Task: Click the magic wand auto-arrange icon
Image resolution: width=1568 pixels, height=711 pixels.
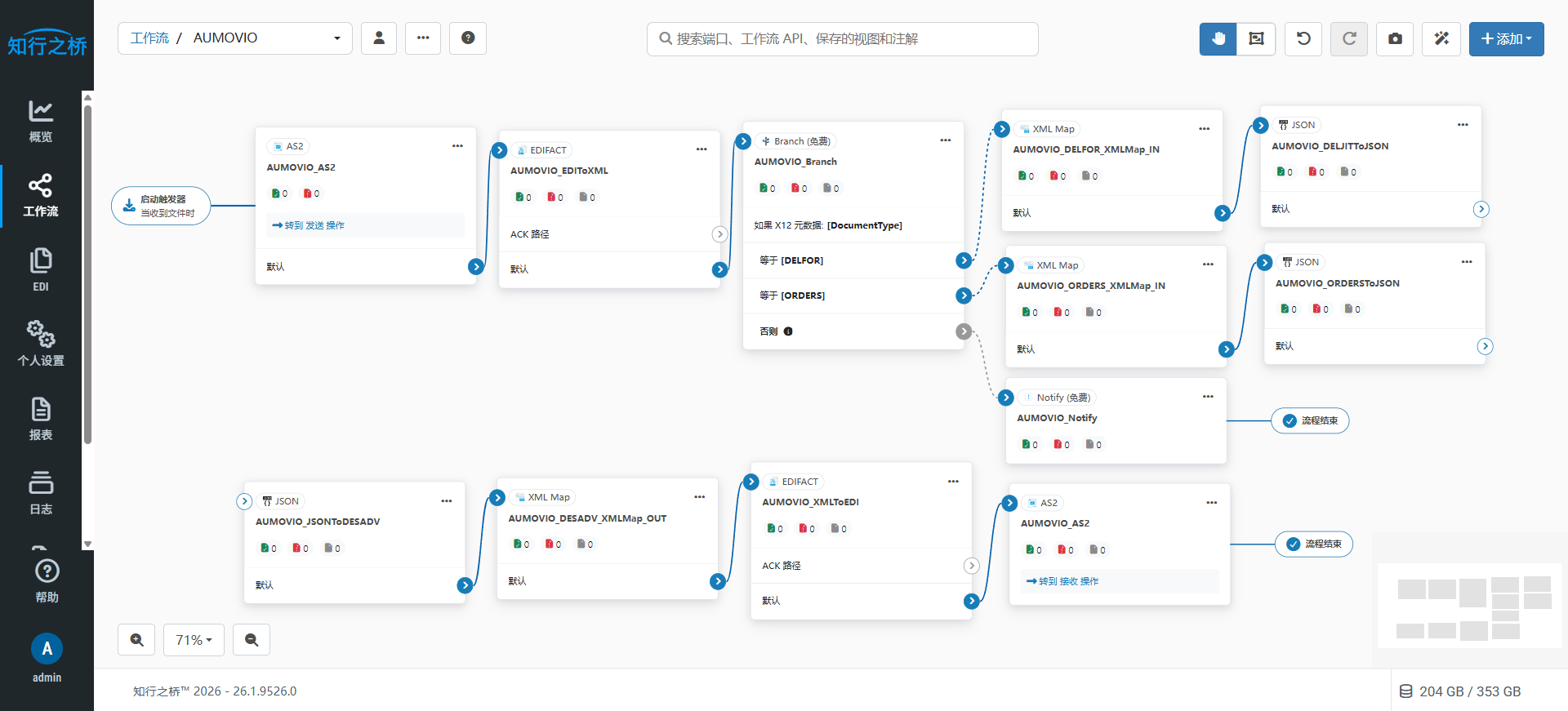Action: click(1441, 39)
